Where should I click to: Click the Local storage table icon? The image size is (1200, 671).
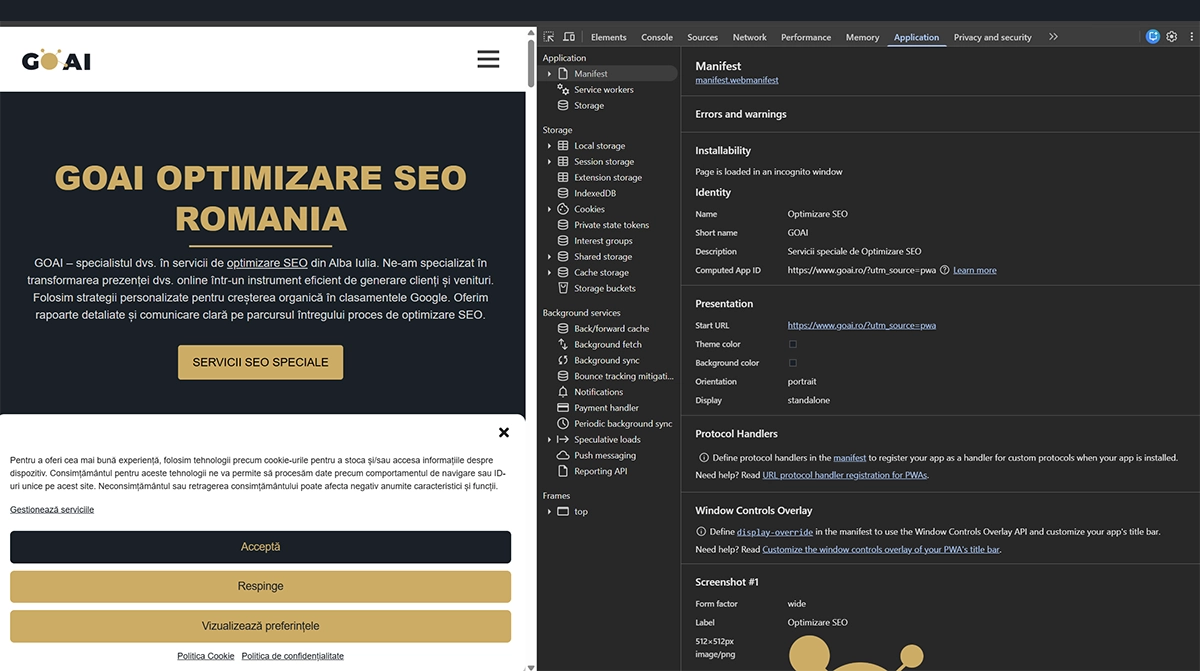(563, 146)
